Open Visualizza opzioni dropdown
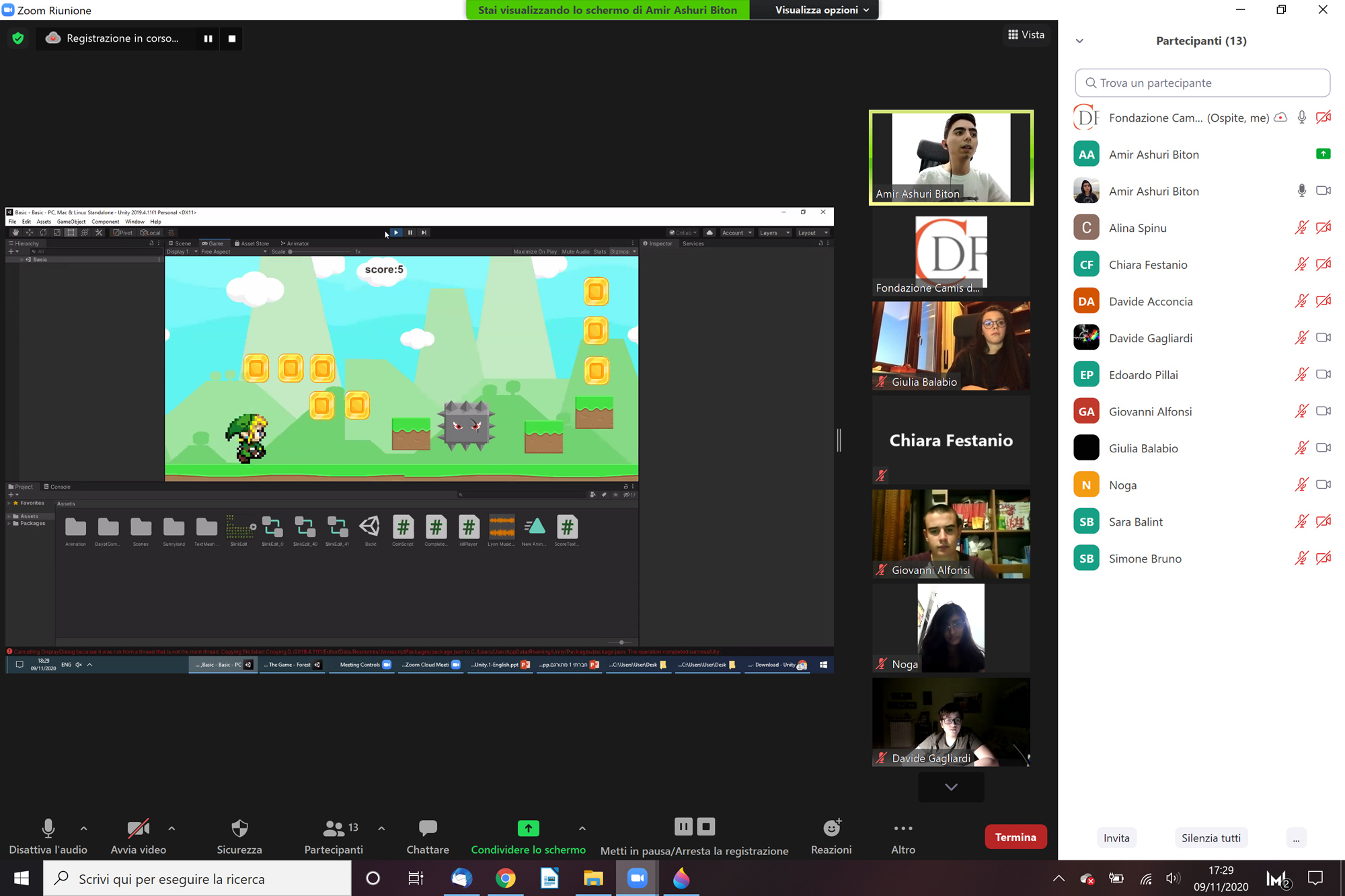The width and height of the screenshot is (1345, 896). click(x=822, y=10)
